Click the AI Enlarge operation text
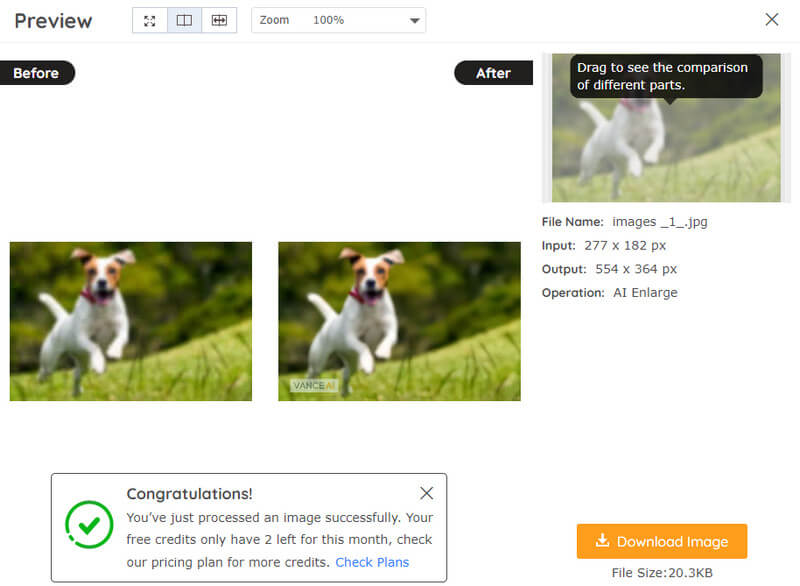The width and height of the screenshot is (800, 586). point(645,293)
